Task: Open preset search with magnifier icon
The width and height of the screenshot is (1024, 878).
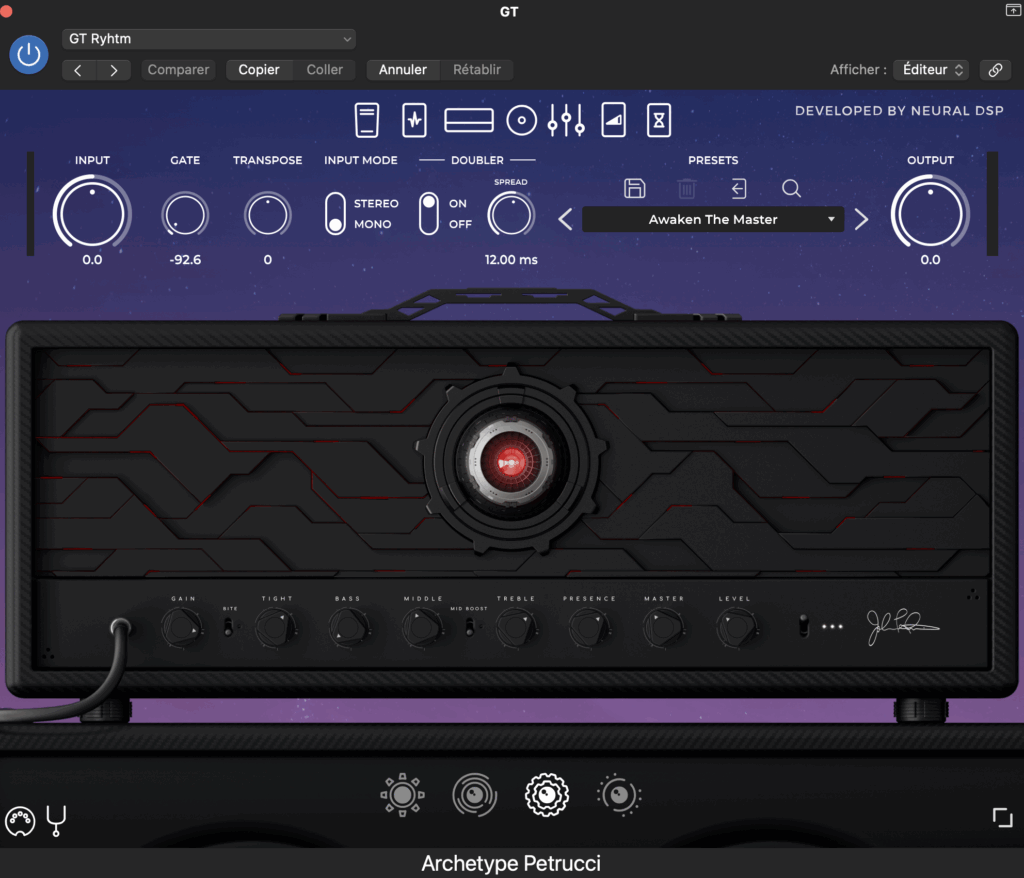Action: point(791,188)
